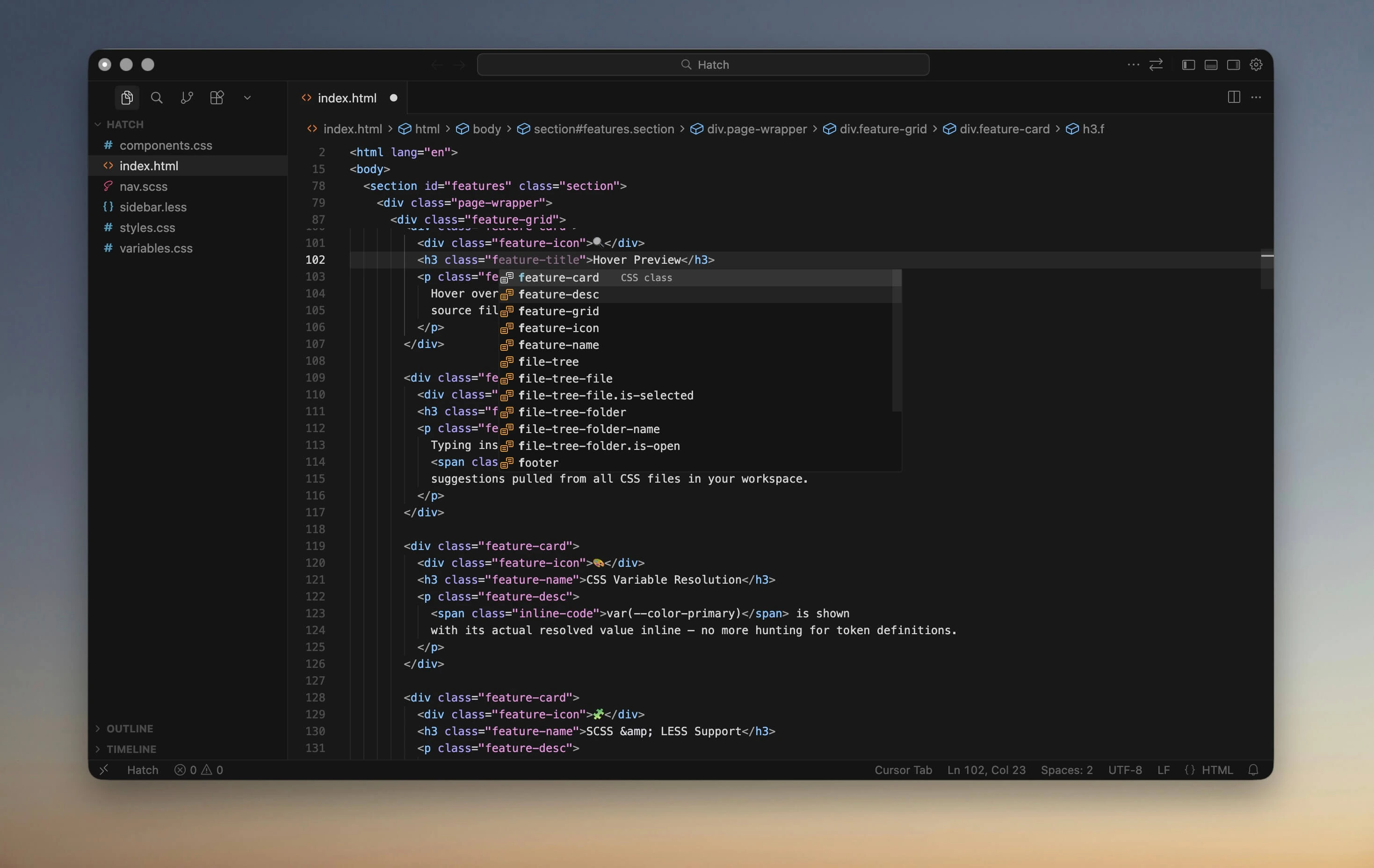1374x868 pixels.
Task: Select the Source Control icon
Action: click(187, 97)
